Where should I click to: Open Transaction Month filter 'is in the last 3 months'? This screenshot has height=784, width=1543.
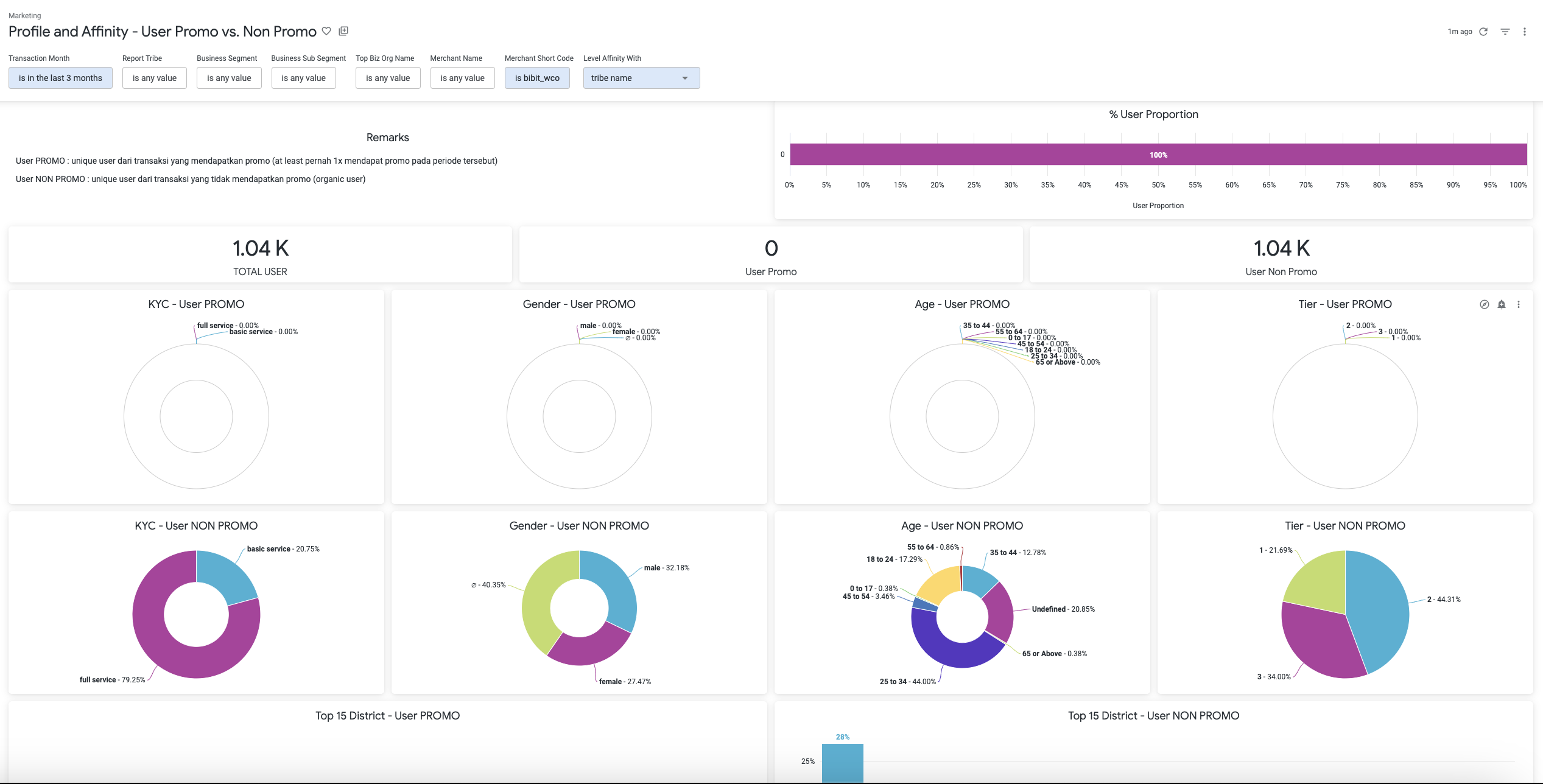[x=60, y=78]
